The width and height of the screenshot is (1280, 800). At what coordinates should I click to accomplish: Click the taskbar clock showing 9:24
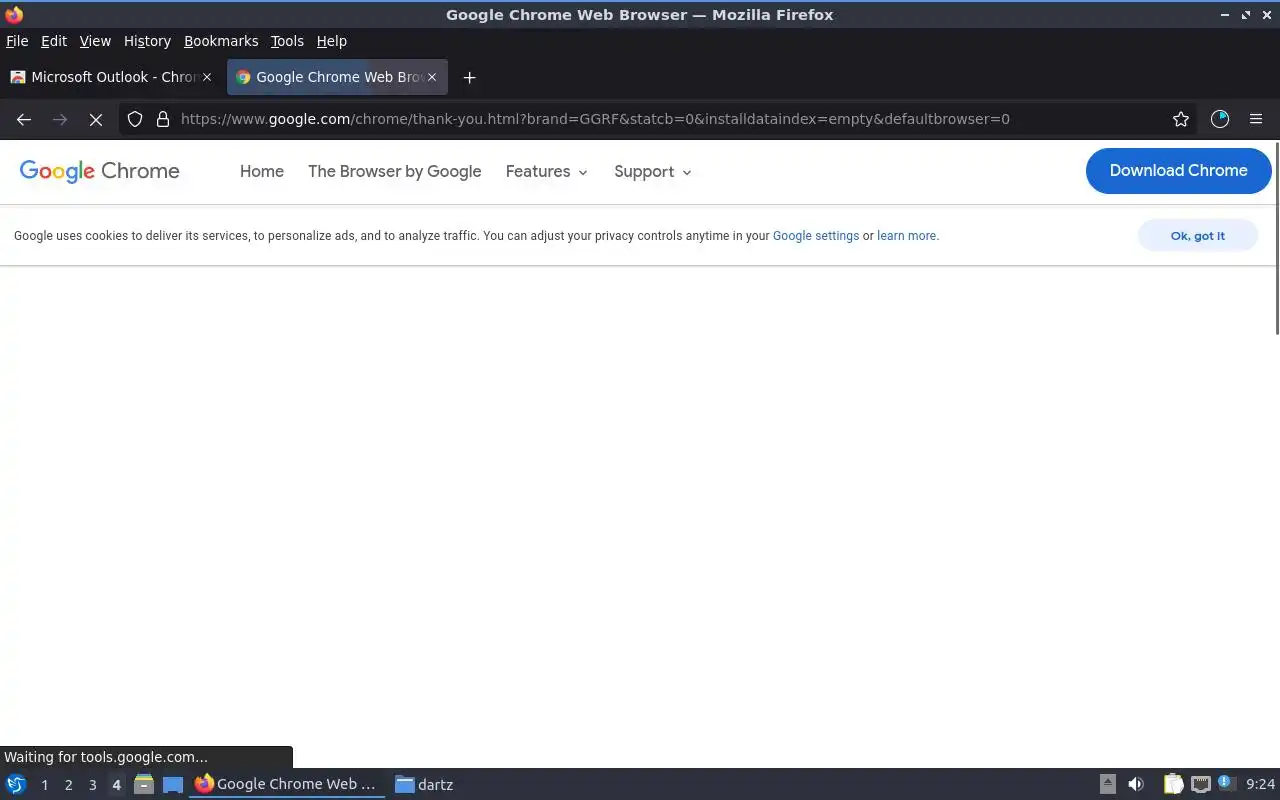[x=1261, y=785]
